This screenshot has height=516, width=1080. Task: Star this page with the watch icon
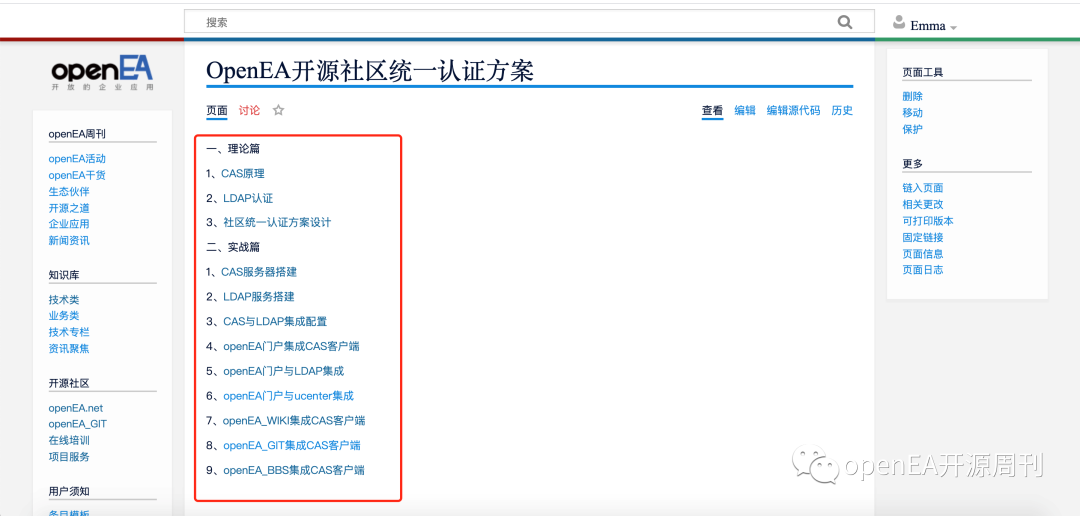coord(278,110)
